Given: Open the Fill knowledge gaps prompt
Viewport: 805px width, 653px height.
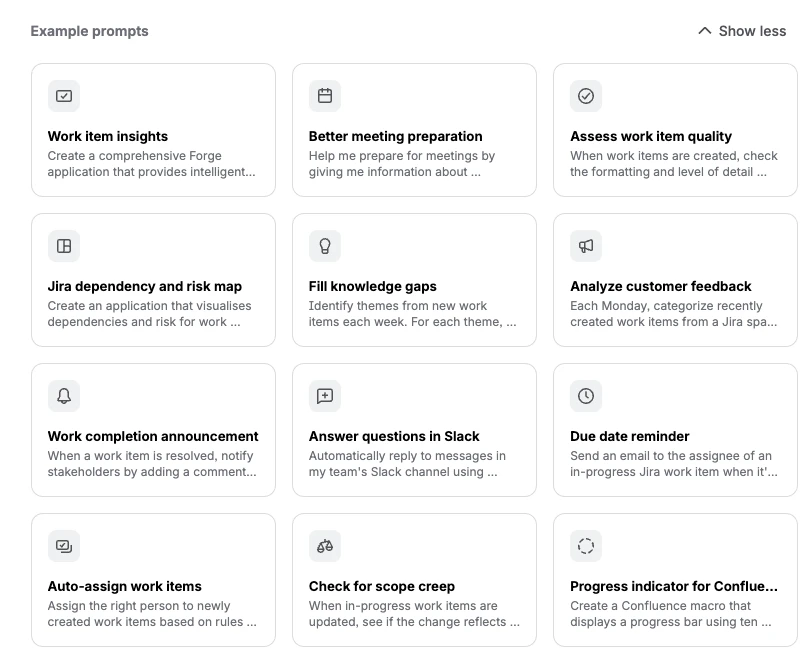Looking at the screenshot, I should (414, 280).
